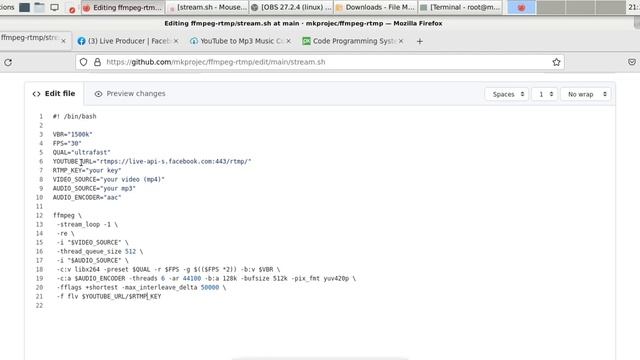Bookmark this page with the star icon
640x360 pixels.
tap(556, 62)
